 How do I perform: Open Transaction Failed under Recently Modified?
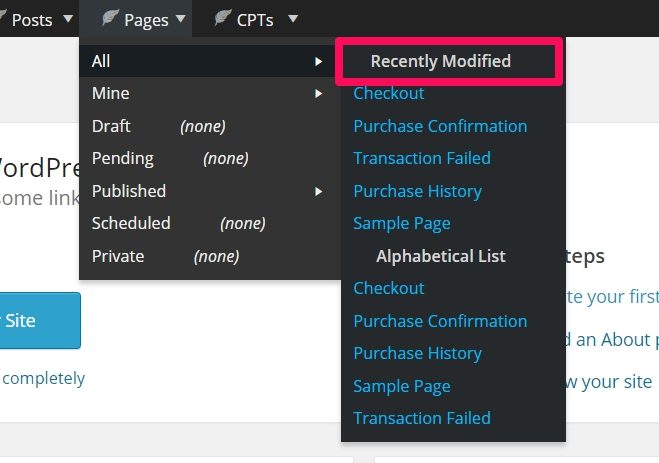pyautogui.click(x=422, y=158)
